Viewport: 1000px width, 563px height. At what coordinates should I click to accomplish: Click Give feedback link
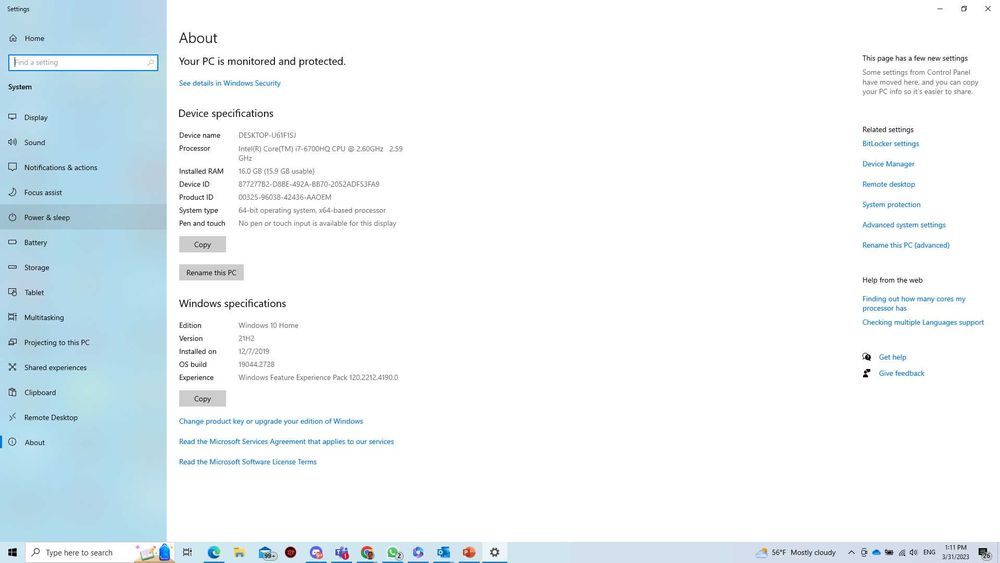[x=901, y=374]
